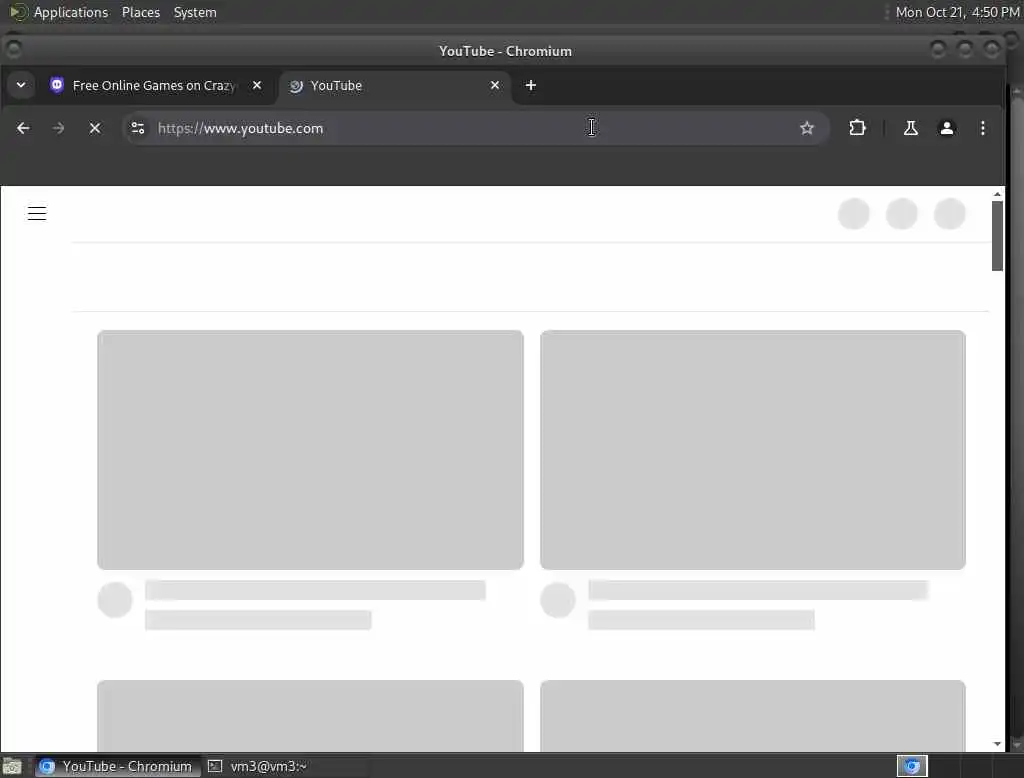The image size is (1024, 778).
Task: Click the scrollbar up arrow
Action: coord(997,194)
